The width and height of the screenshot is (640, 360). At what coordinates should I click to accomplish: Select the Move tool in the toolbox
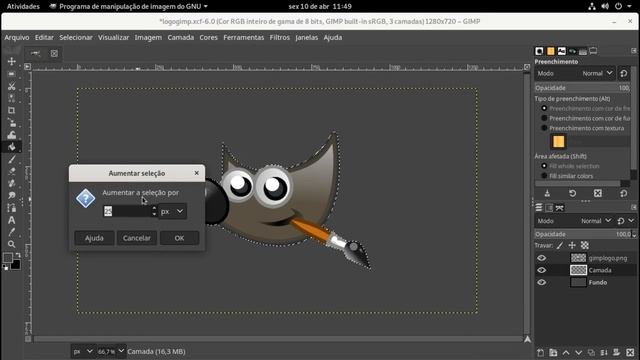[x=11, y=62]
